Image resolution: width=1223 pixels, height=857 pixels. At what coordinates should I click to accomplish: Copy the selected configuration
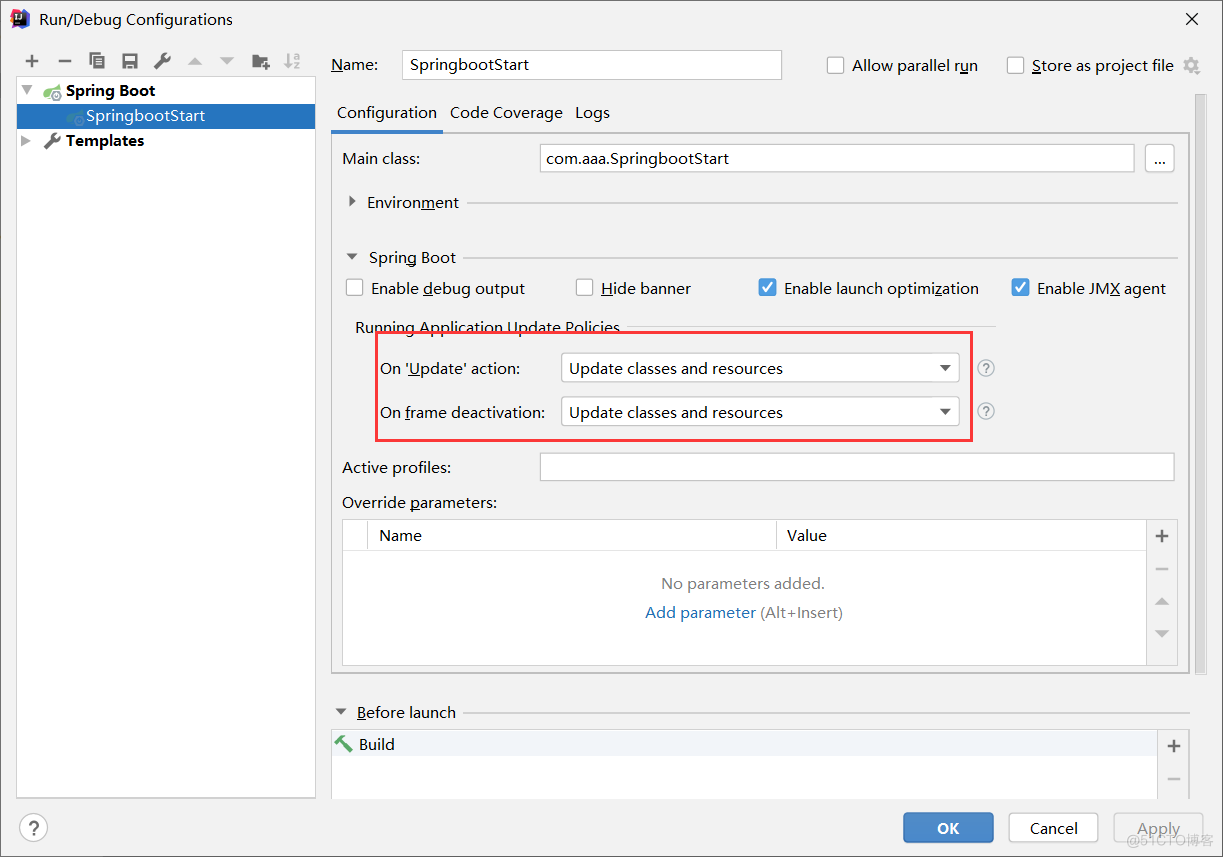[97, 62]
